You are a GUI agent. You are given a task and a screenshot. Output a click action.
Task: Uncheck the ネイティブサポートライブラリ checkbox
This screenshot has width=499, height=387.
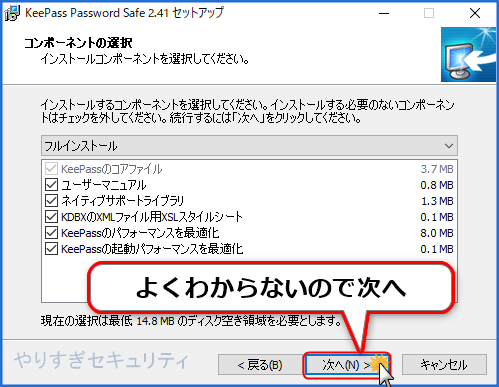click(x=51, y=201)
